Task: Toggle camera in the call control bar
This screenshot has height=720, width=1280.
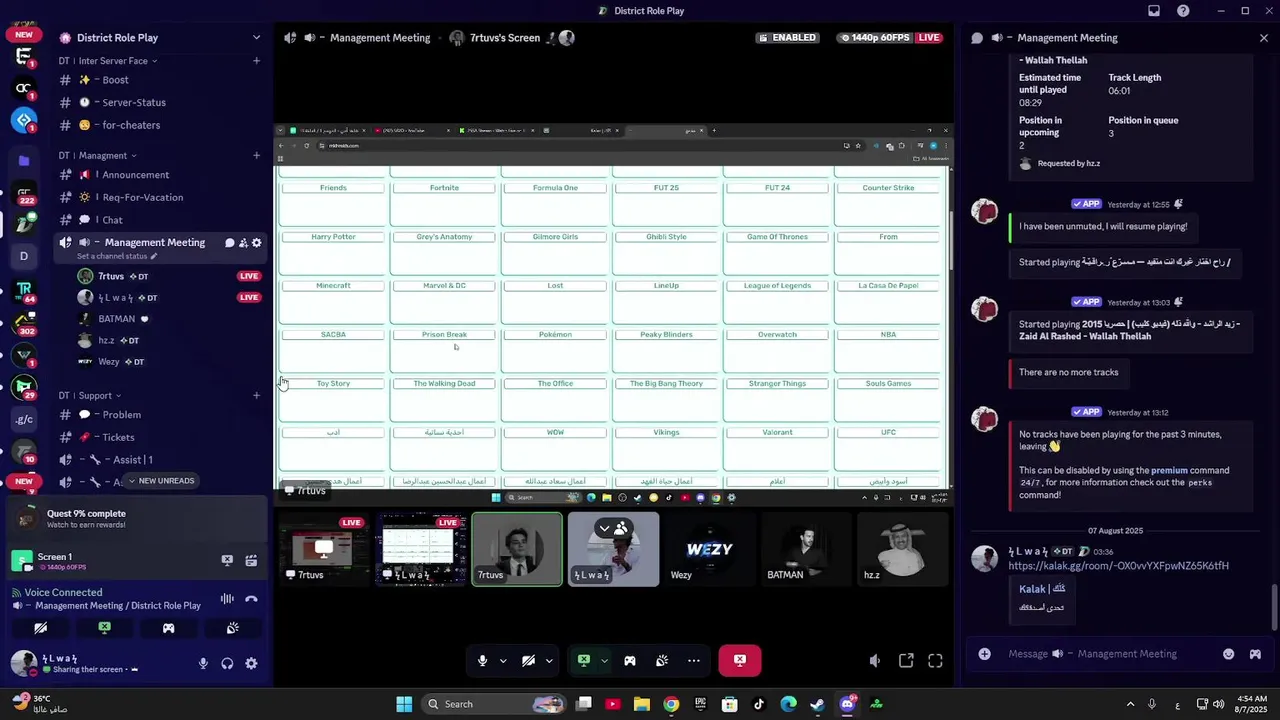Action: (529, 660)
